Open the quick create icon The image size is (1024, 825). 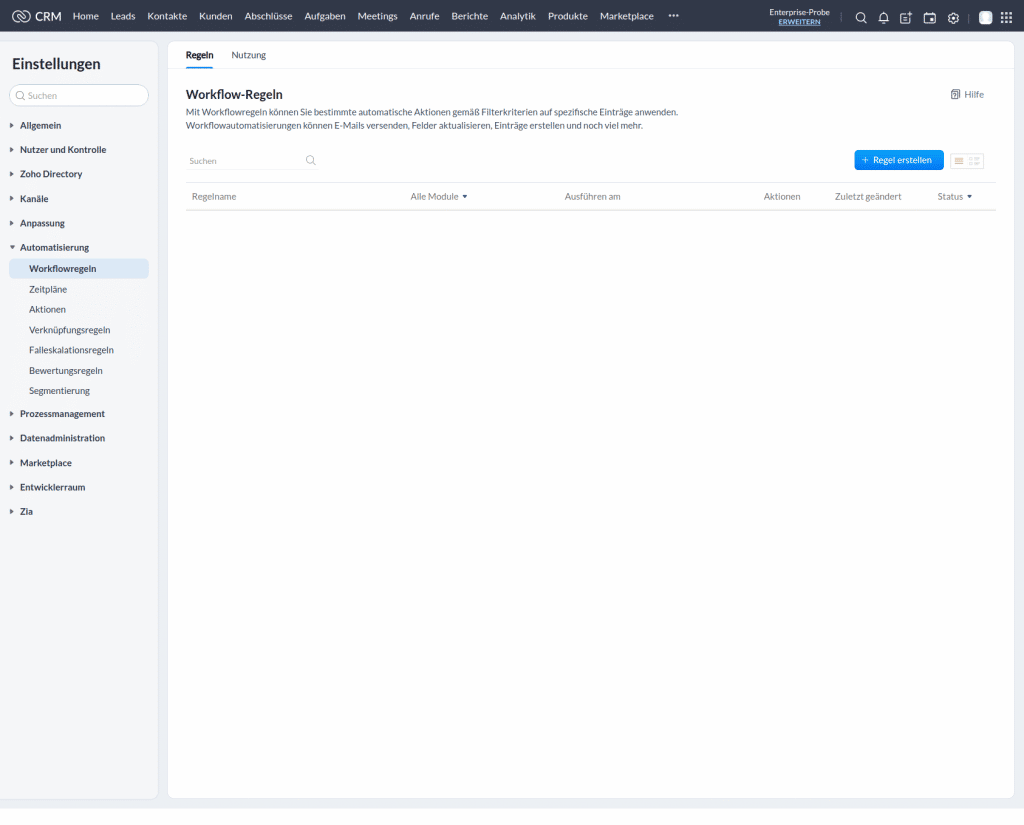(906, 17)
